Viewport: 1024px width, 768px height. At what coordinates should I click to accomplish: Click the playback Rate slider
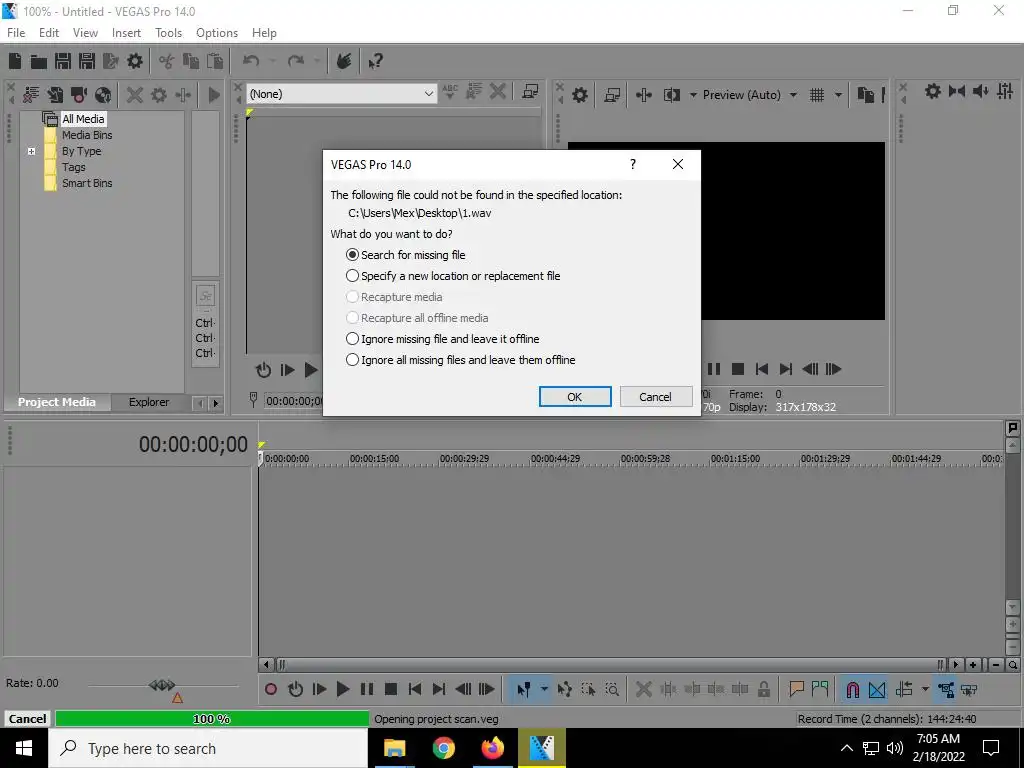click(x=163, y=686)
